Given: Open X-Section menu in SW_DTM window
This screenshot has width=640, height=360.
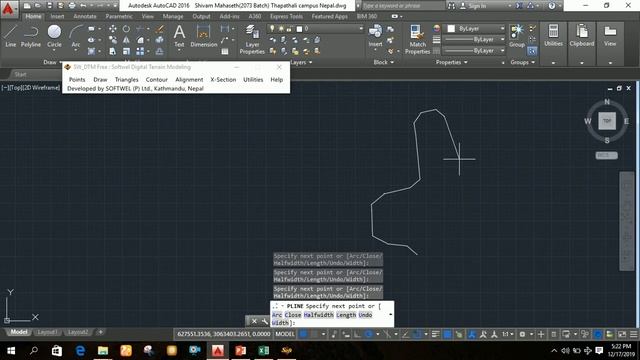Looking at the screenshot, I should (223, 80).
